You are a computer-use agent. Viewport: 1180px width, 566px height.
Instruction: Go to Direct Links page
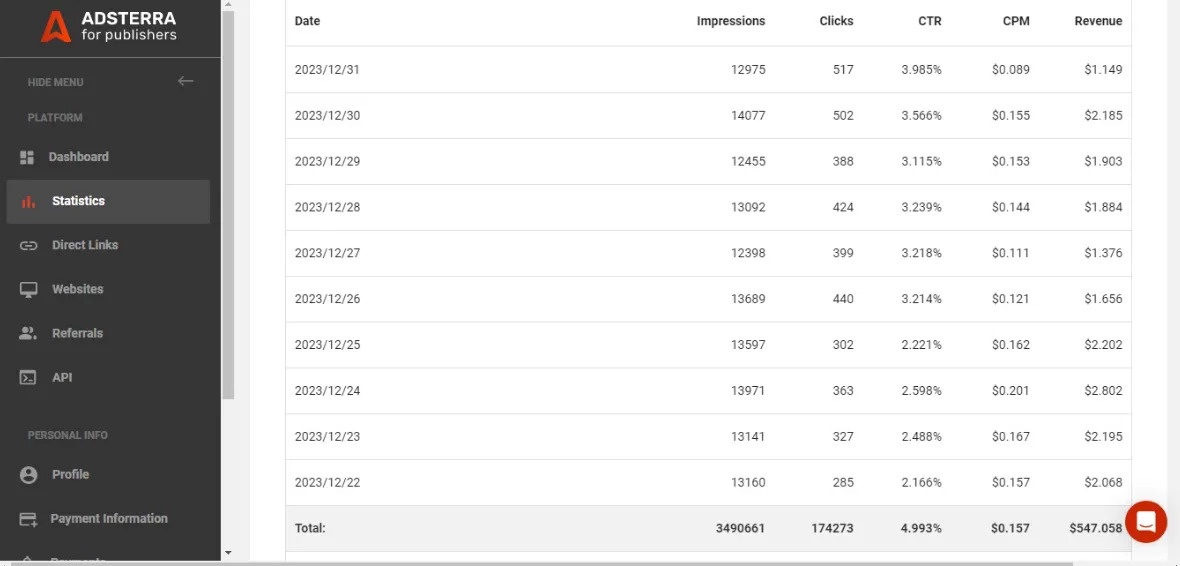(x=85, y=245)
